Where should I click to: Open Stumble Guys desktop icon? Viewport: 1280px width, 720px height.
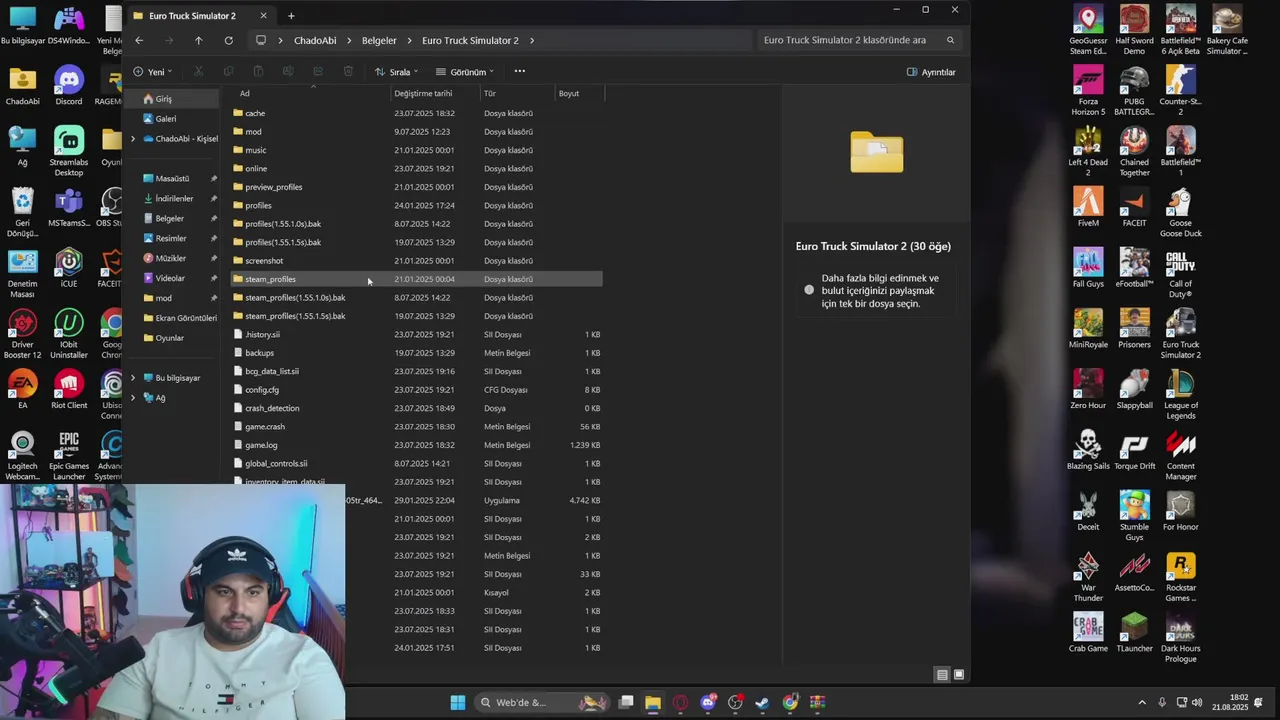[x=1134, y=516]
